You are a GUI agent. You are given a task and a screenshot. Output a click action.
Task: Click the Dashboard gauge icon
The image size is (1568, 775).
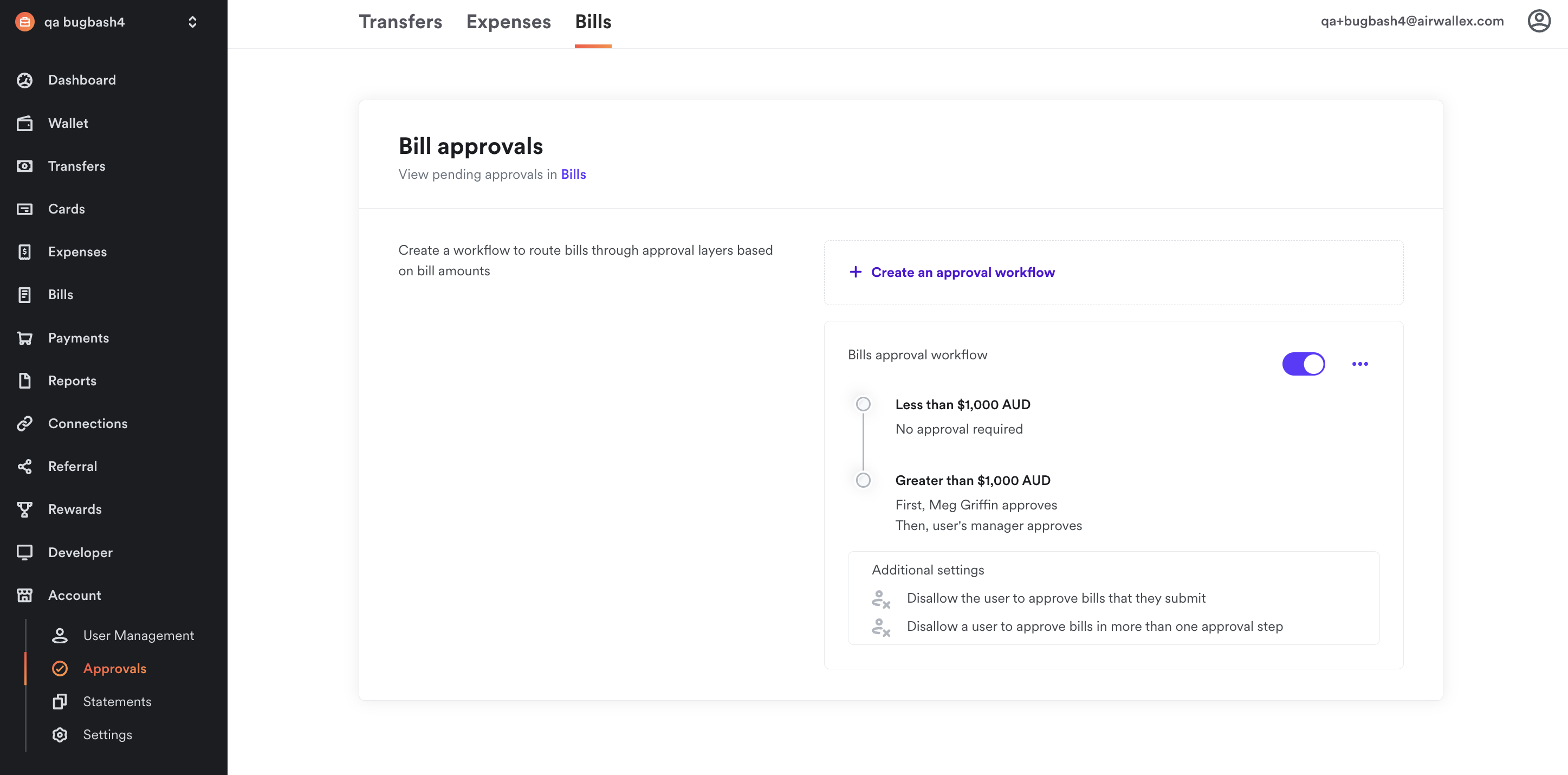pos(24,80)
